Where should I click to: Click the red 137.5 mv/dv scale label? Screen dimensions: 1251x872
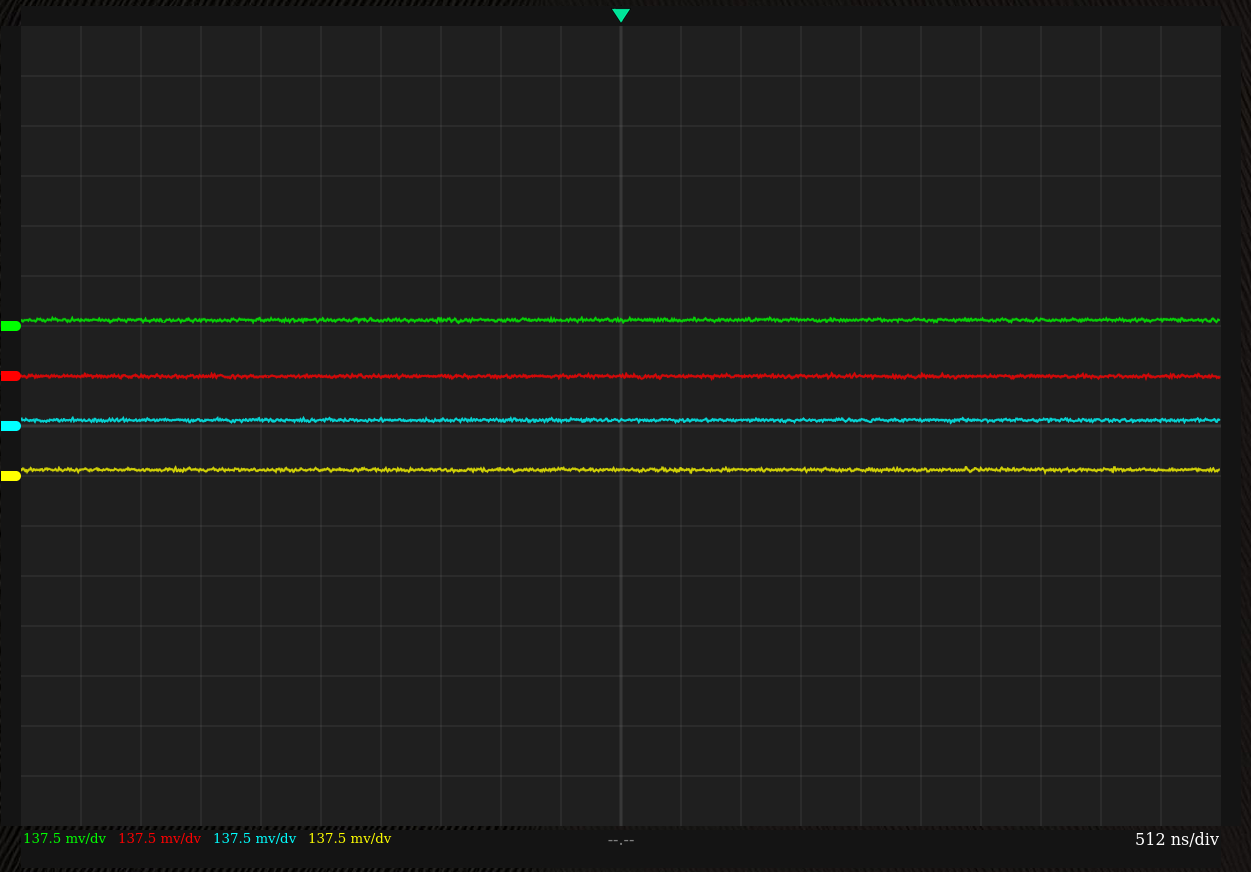(159, 839)
